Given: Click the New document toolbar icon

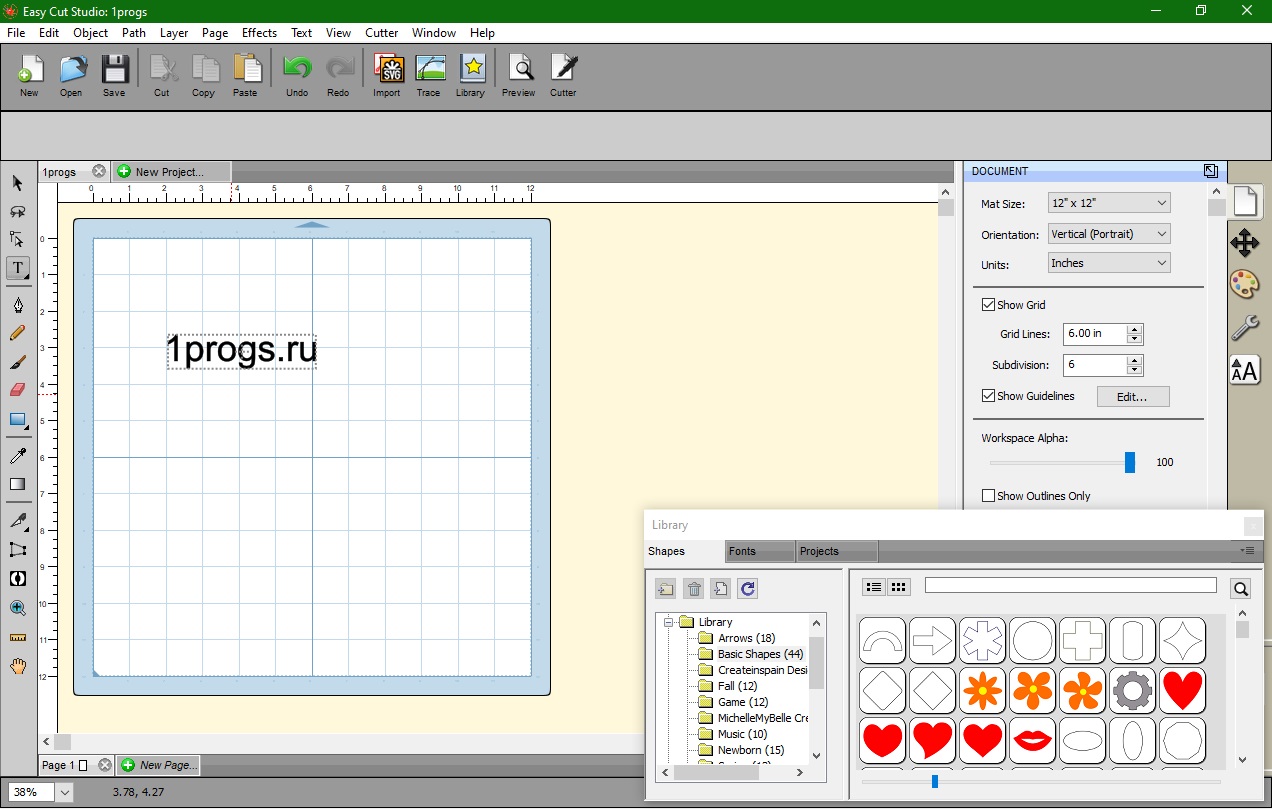Looking at the screenshot, I should click(x=30, y=75).
